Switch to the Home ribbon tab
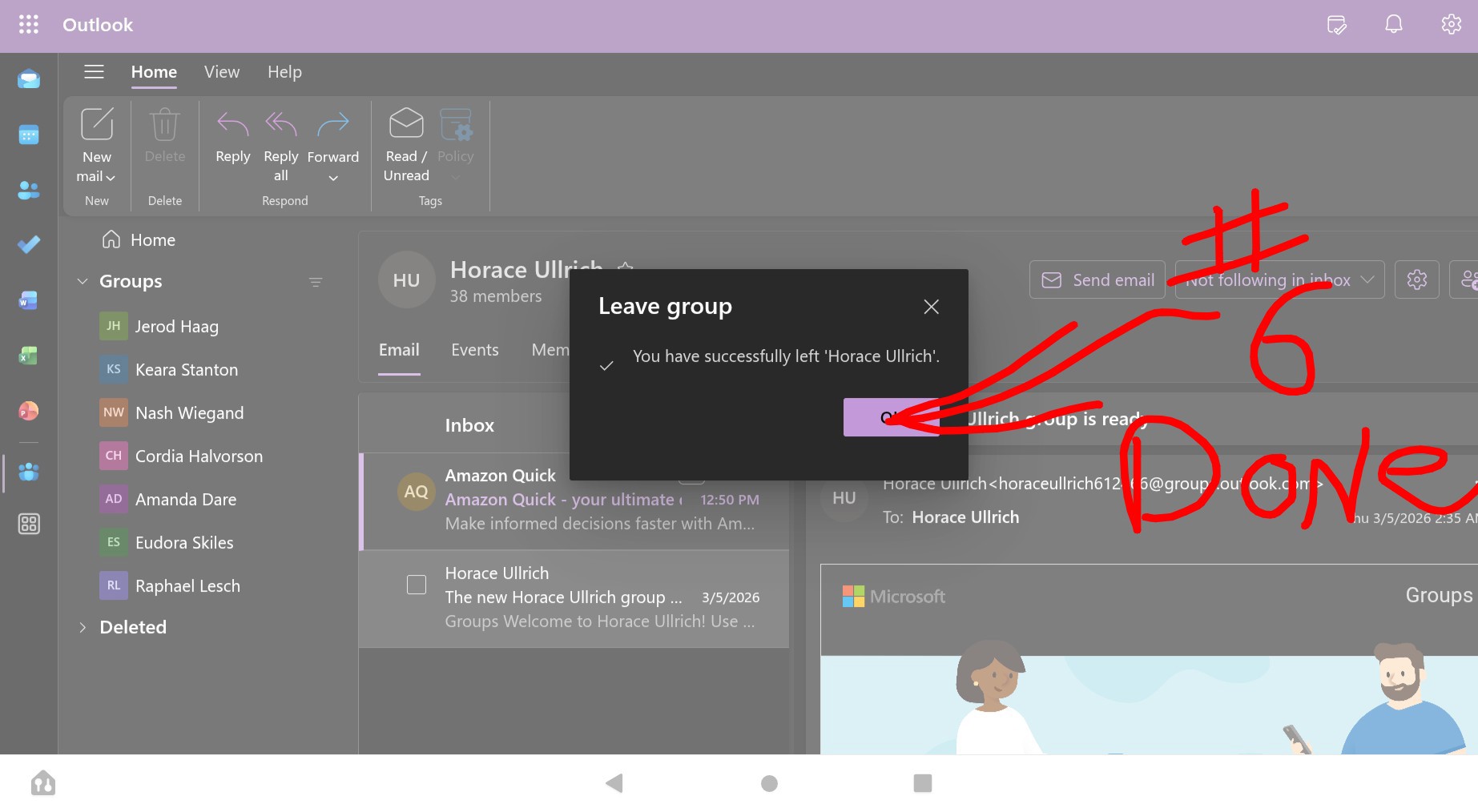This screenshot has width=1478, height=812. pyautogui.click(x=154, y=72)
